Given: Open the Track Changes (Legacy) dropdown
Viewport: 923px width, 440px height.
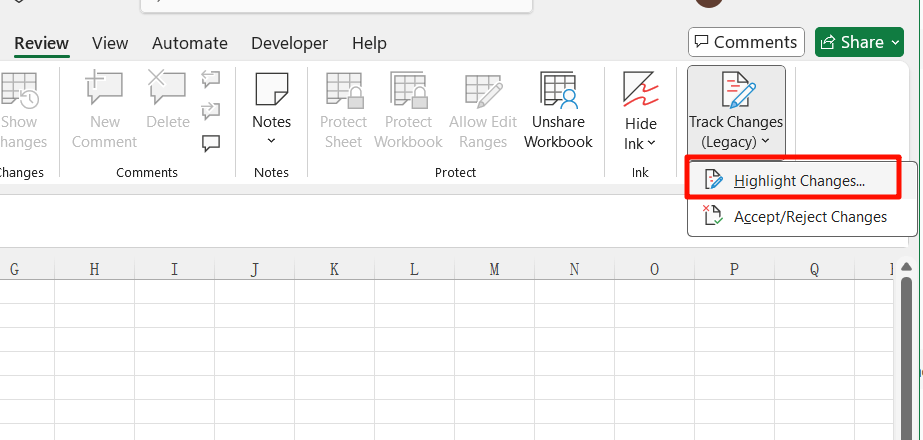Looking at the screenshot, I should [x=736, y=112].
